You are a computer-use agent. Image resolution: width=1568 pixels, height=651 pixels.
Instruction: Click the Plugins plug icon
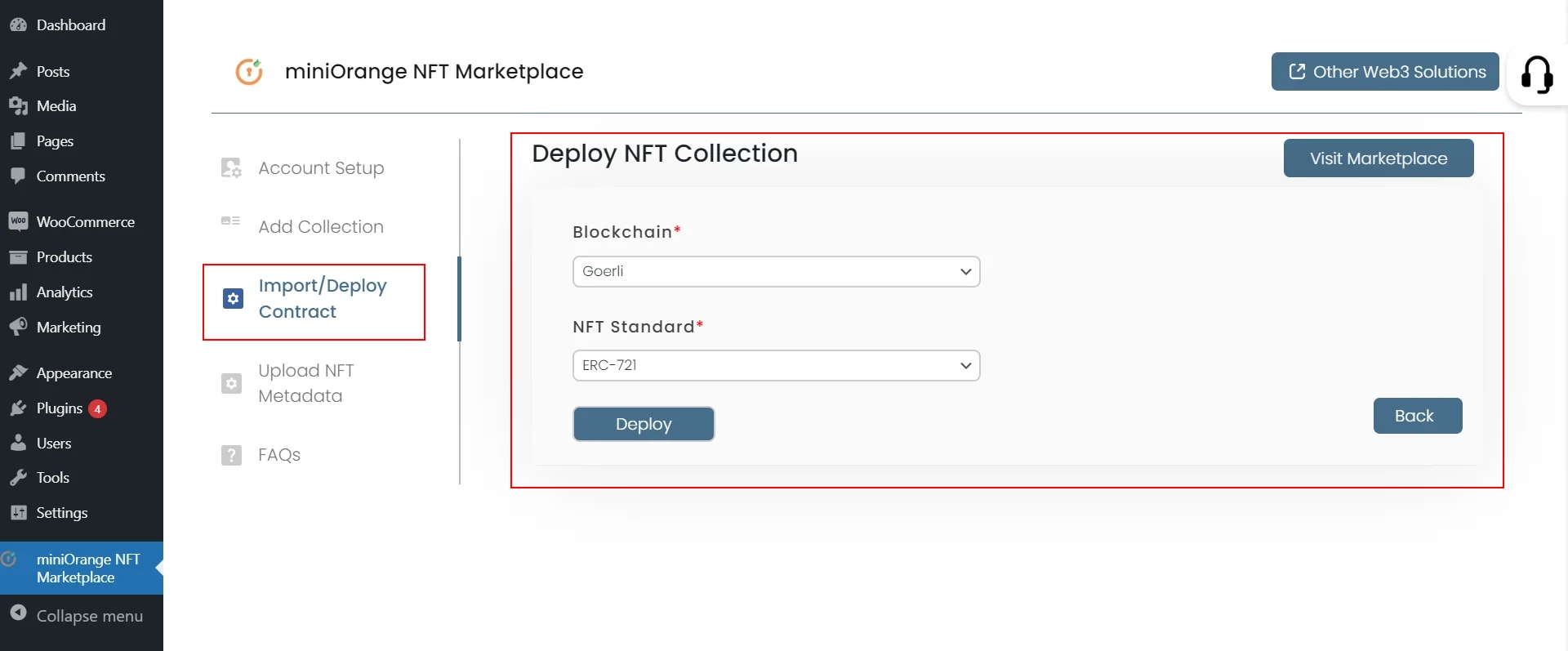18,408
